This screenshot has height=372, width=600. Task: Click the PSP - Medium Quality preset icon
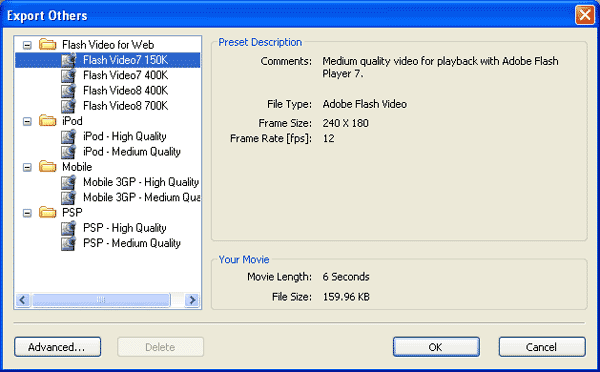pyautogui.click(x=68, y=243)
